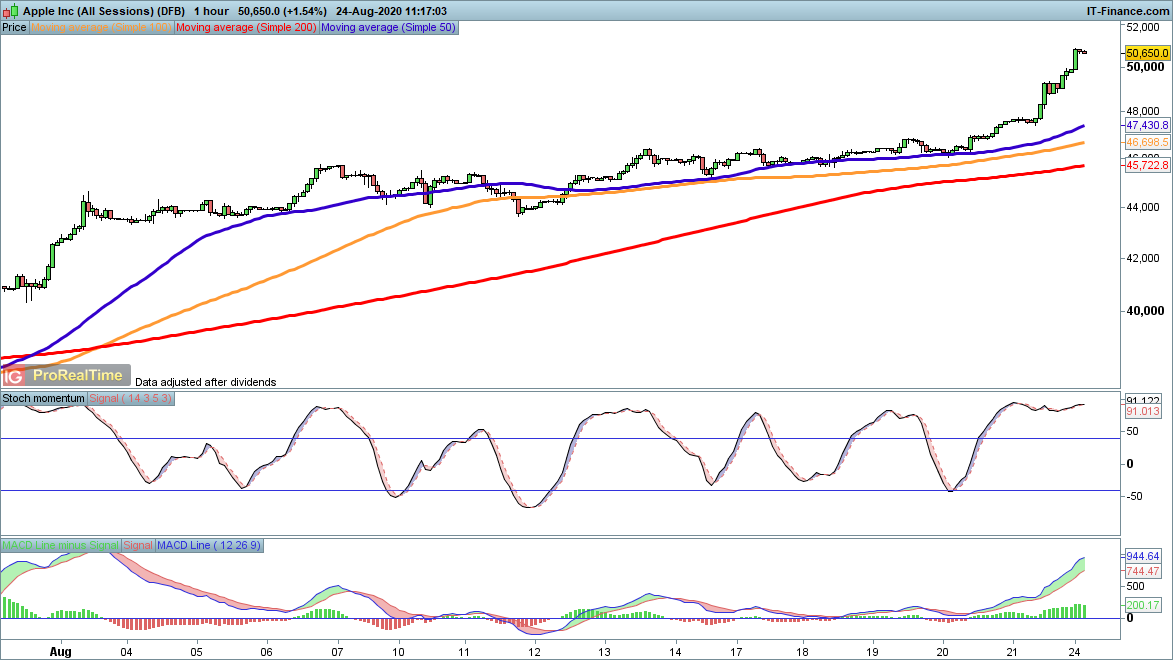This screenshot has width=1173, height=660.
Task: Select the stochastic Signal (14 3 5 3) label
Action: click(x=131, y=399)
